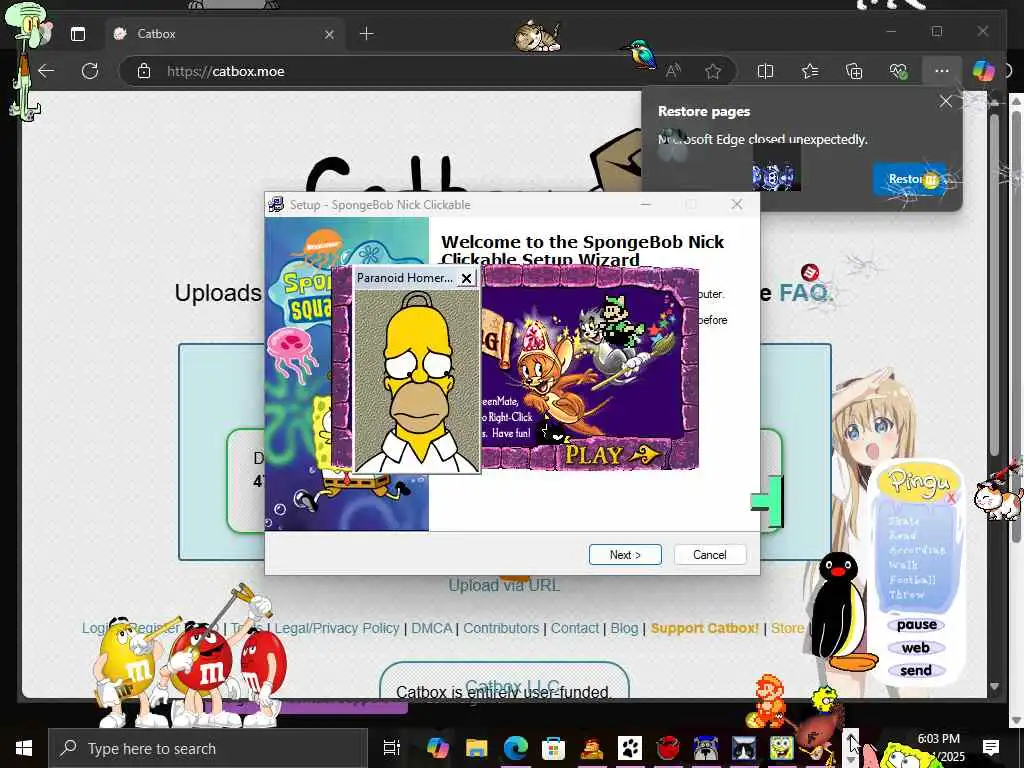Image resolution: width=1024 pixels, height=768 pixels.
Task: Click the Support Catbox! link
Action: pyautogui.click(x=705, y=628)
